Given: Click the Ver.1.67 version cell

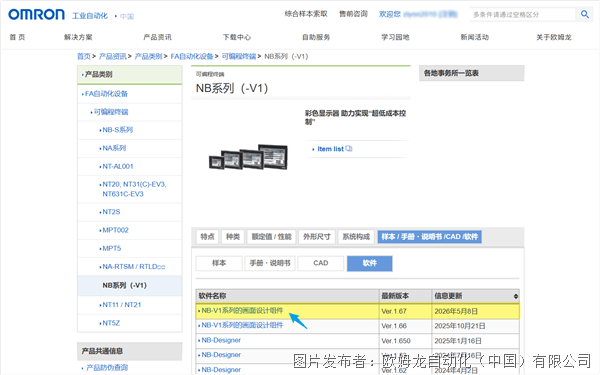Looking at the screenshot, I should point(405,311).
